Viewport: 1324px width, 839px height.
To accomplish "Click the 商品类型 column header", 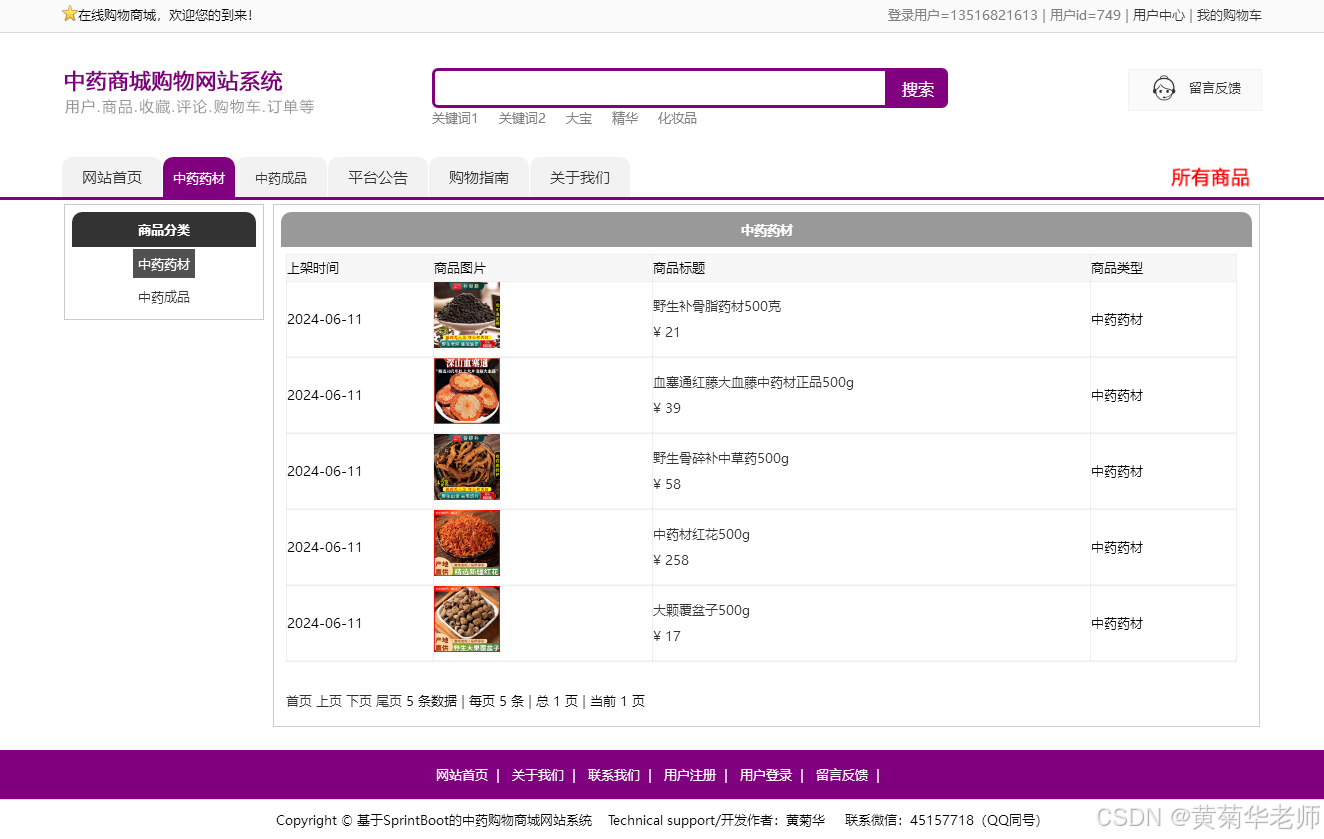I will (1117, 268).
